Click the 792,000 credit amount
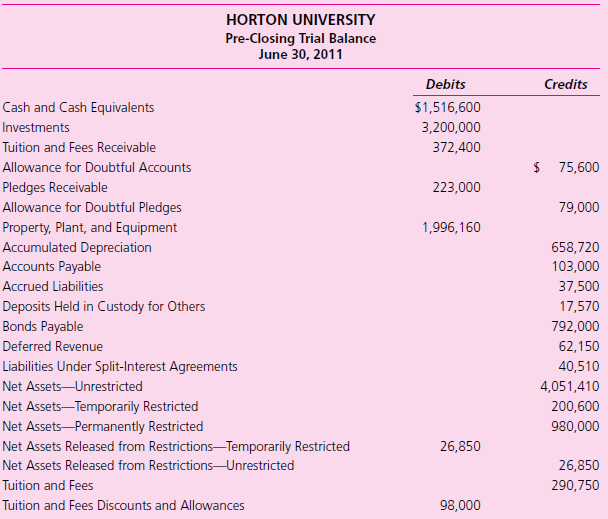This screenshot has width=608, height=519. pos(575,327)
